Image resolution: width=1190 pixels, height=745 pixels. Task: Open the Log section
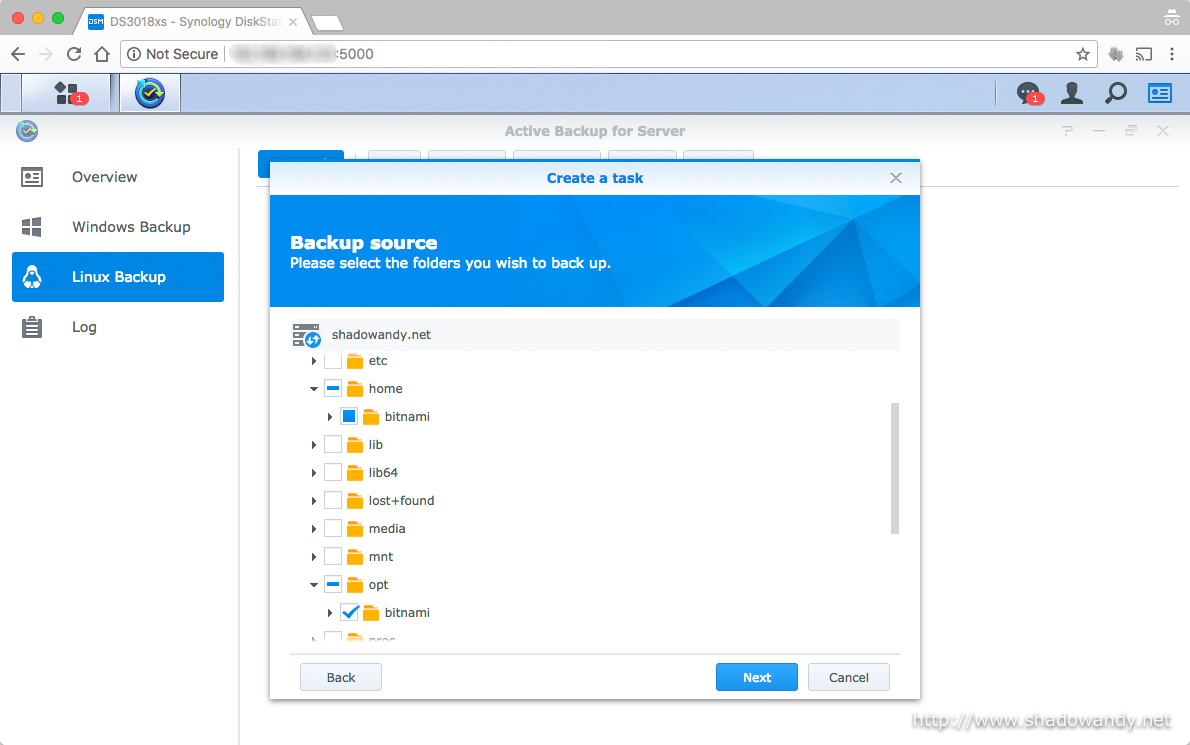[118, 327]
